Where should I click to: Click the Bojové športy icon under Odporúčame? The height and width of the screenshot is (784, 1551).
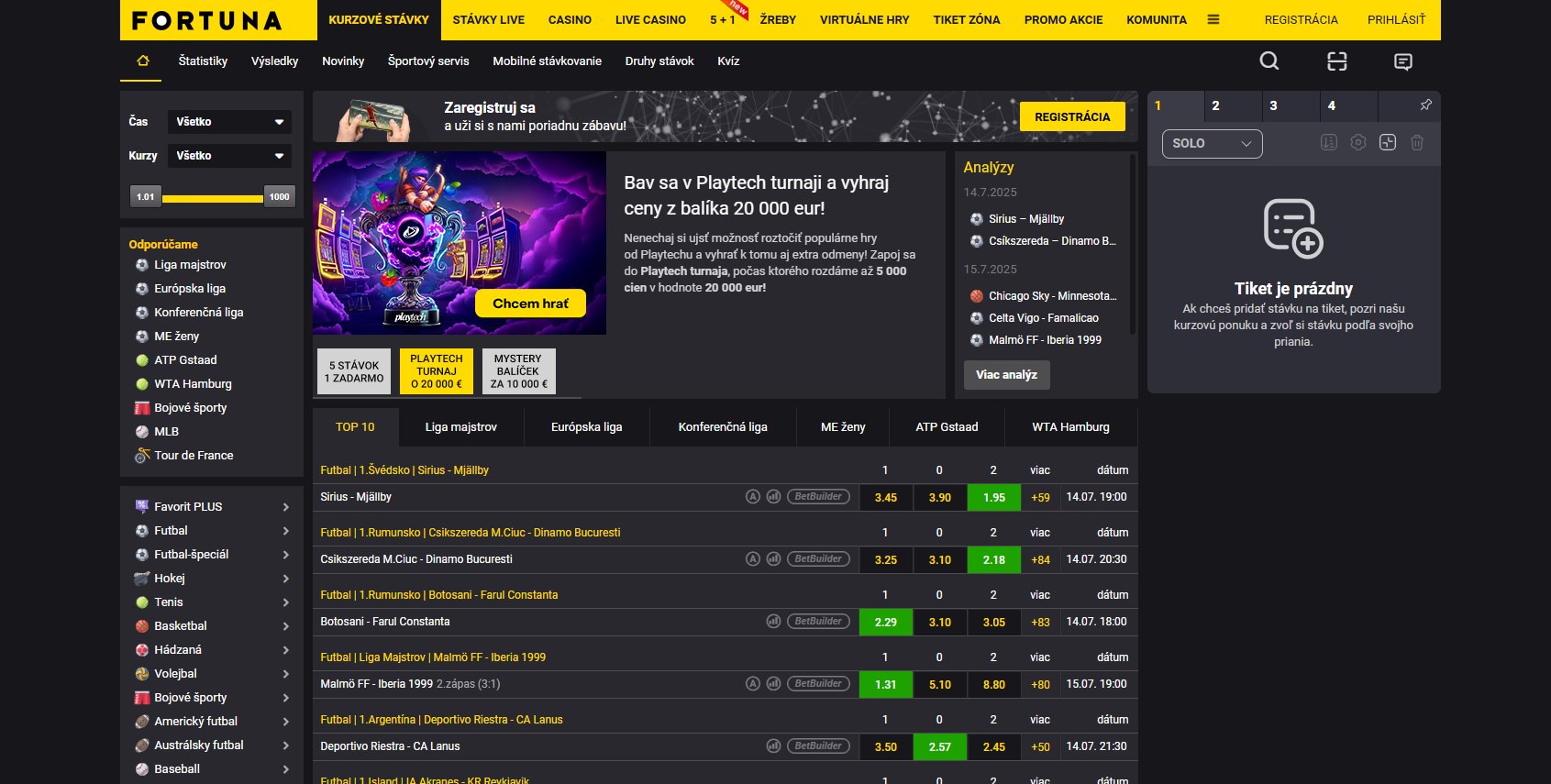point(142,408)
